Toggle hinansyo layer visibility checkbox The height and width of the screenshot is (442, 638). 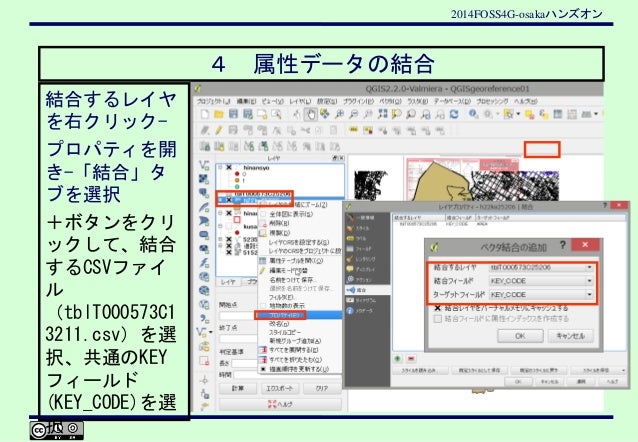228,167
